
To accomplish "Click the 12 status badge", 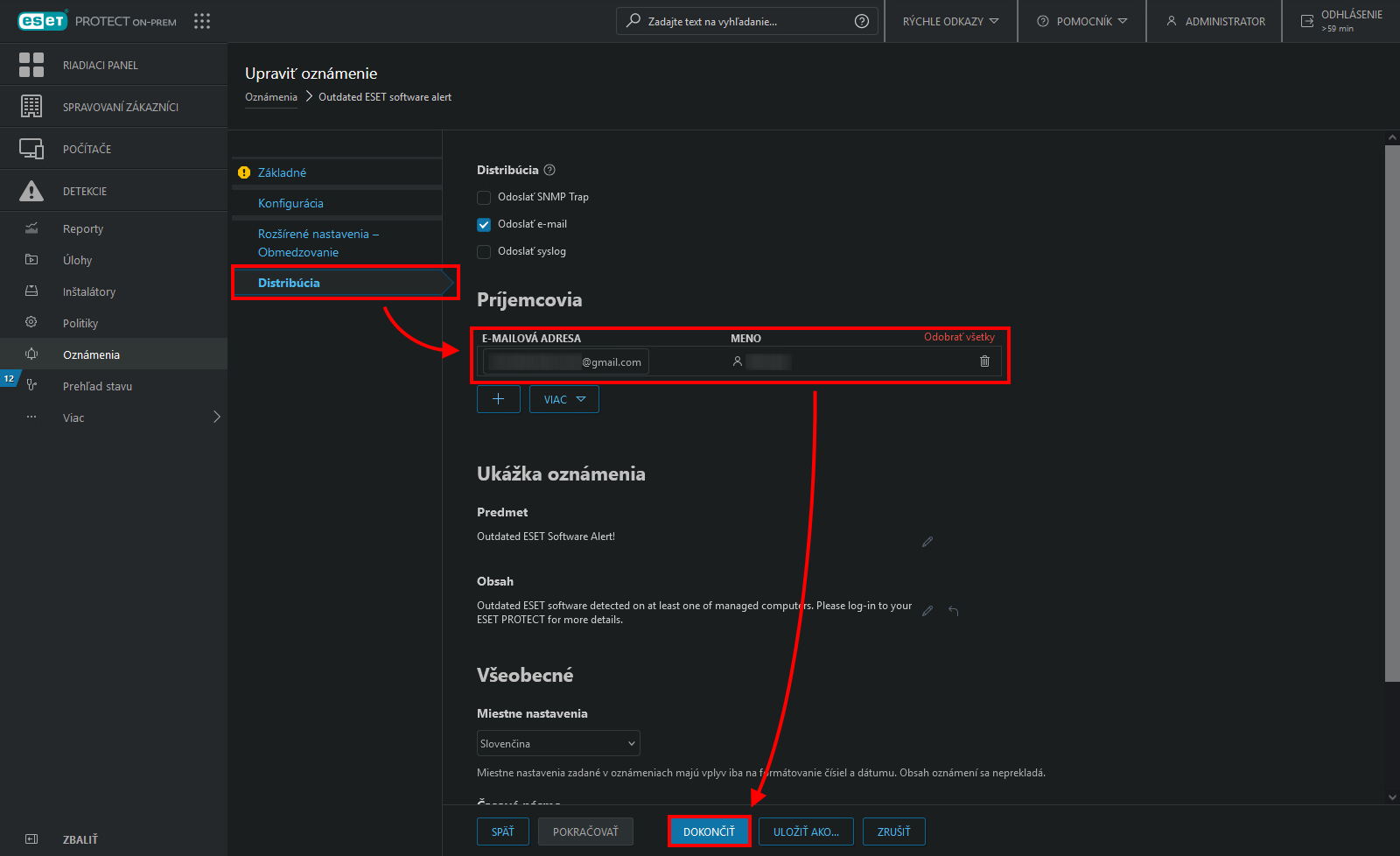I will [9, 379].
